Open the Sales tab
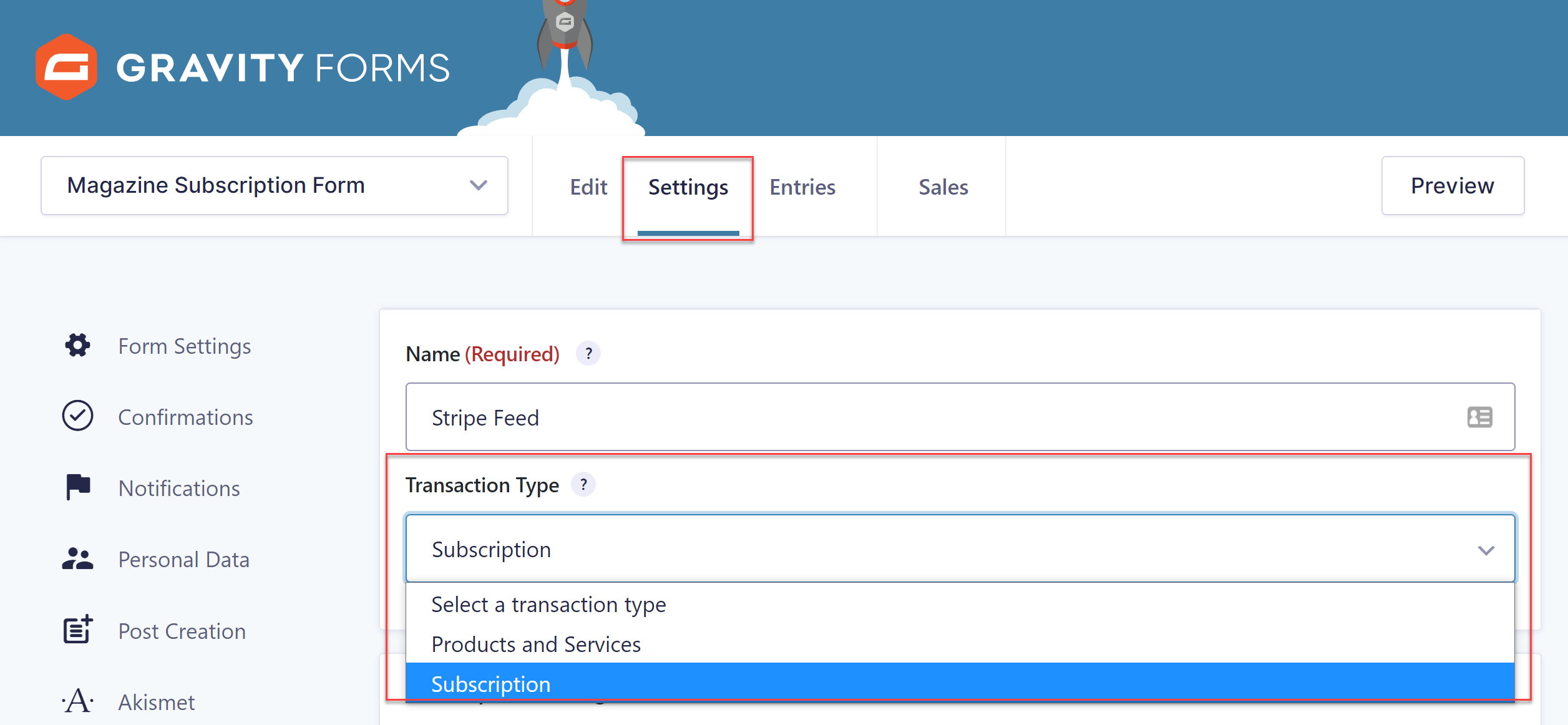1568x725 pixels. tap(942, 186)
